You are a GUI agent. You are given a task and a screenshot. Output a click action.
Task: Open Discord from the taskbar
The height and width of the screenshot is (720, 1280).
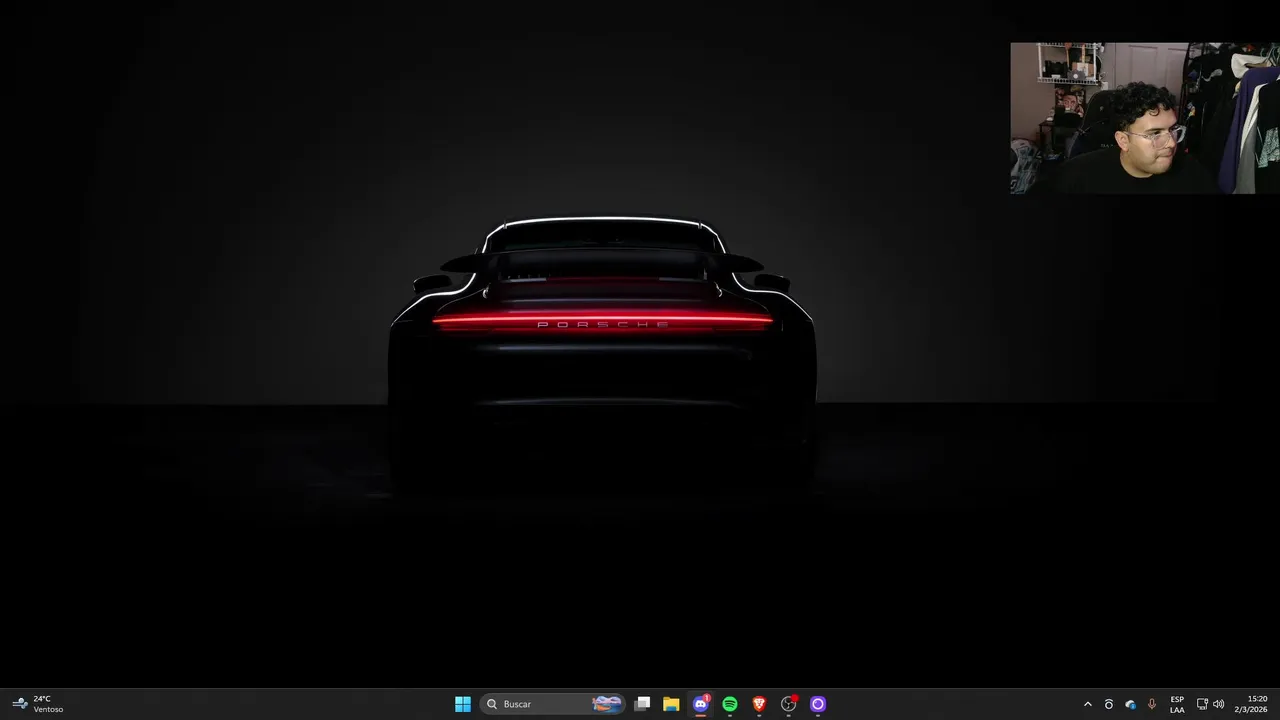701,704
